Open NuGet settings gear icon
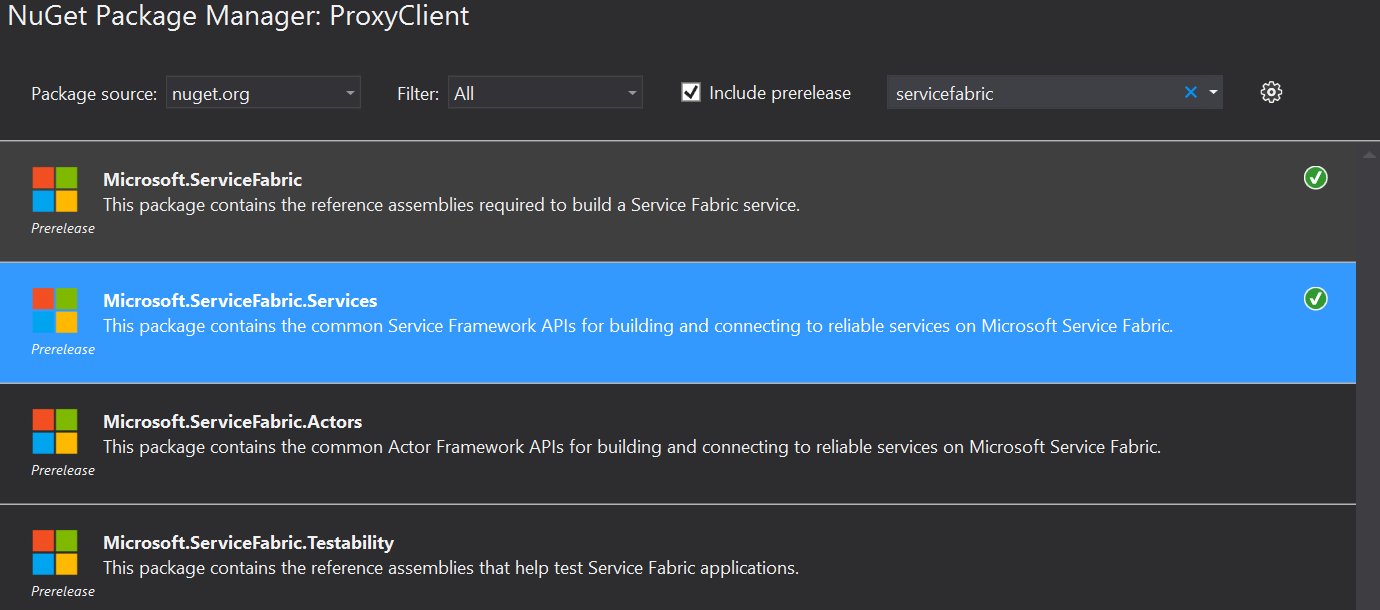1380x610 pixels. pyautogui.click(x=1271, y=93)
